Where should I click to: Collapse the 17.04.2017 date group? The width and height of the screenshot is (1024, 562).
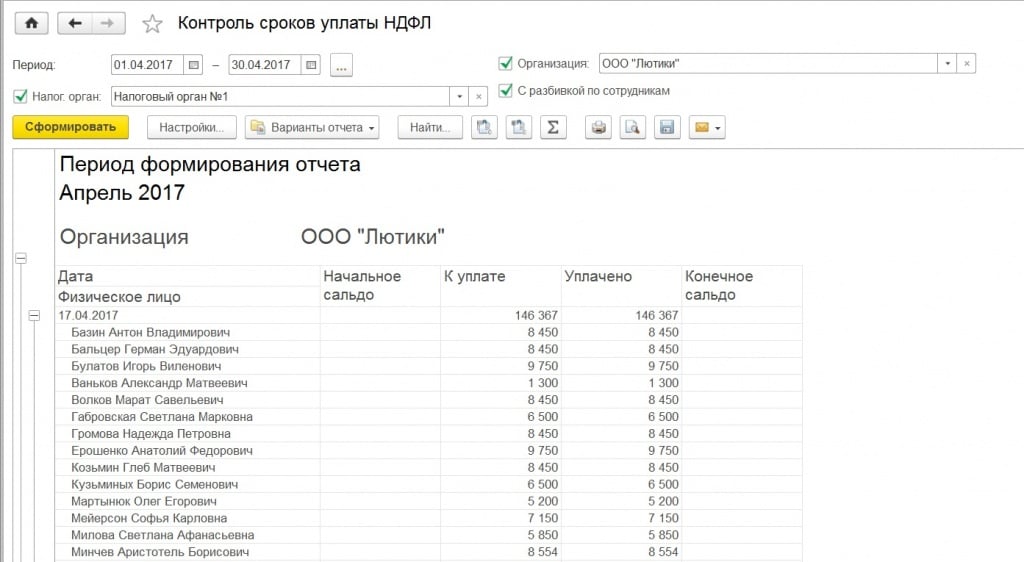click(33, 315)
